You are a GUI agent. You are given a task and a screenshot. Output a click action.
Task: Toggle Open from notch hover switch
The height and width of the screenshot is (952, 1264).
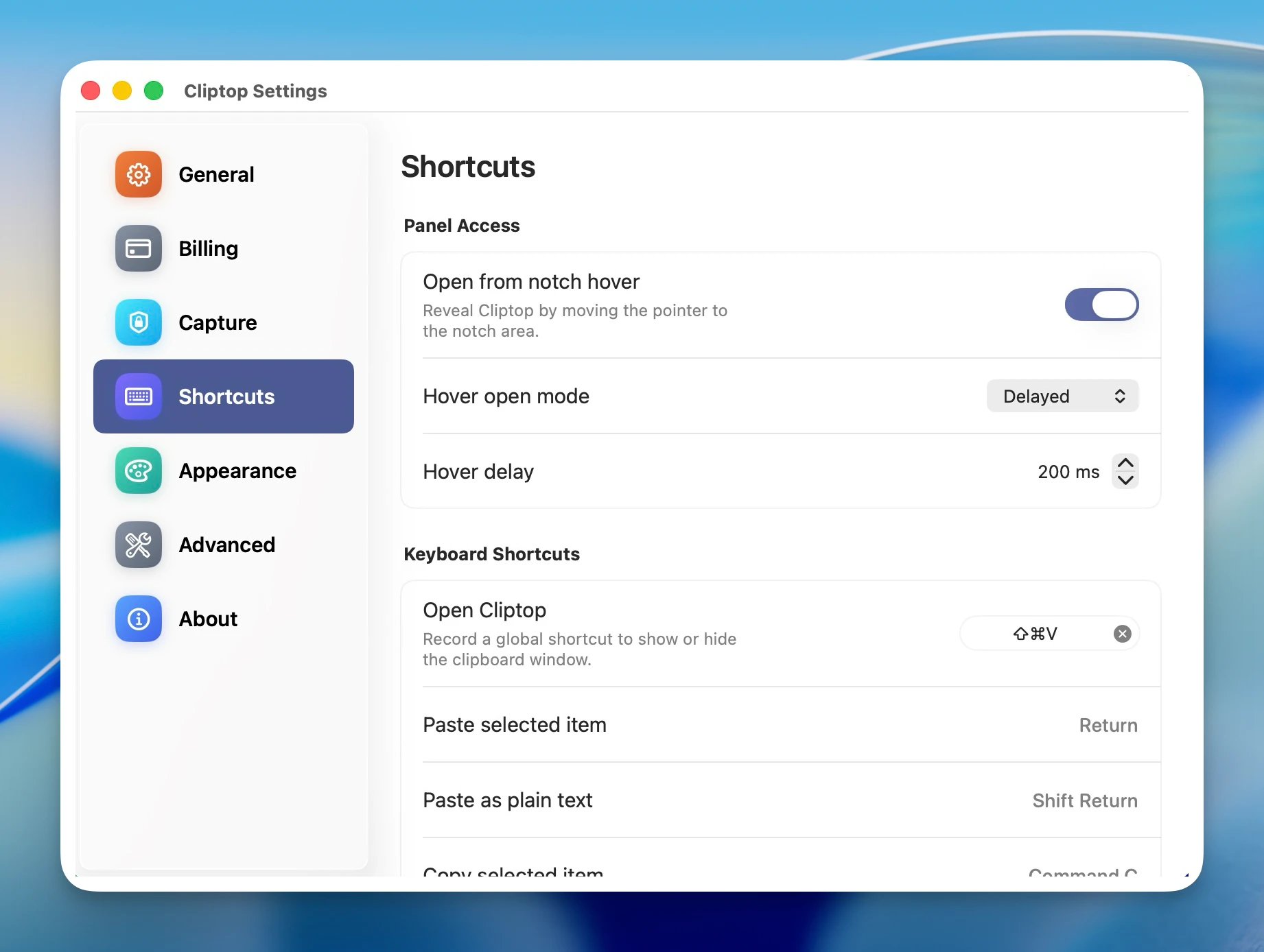point(1102,305)
